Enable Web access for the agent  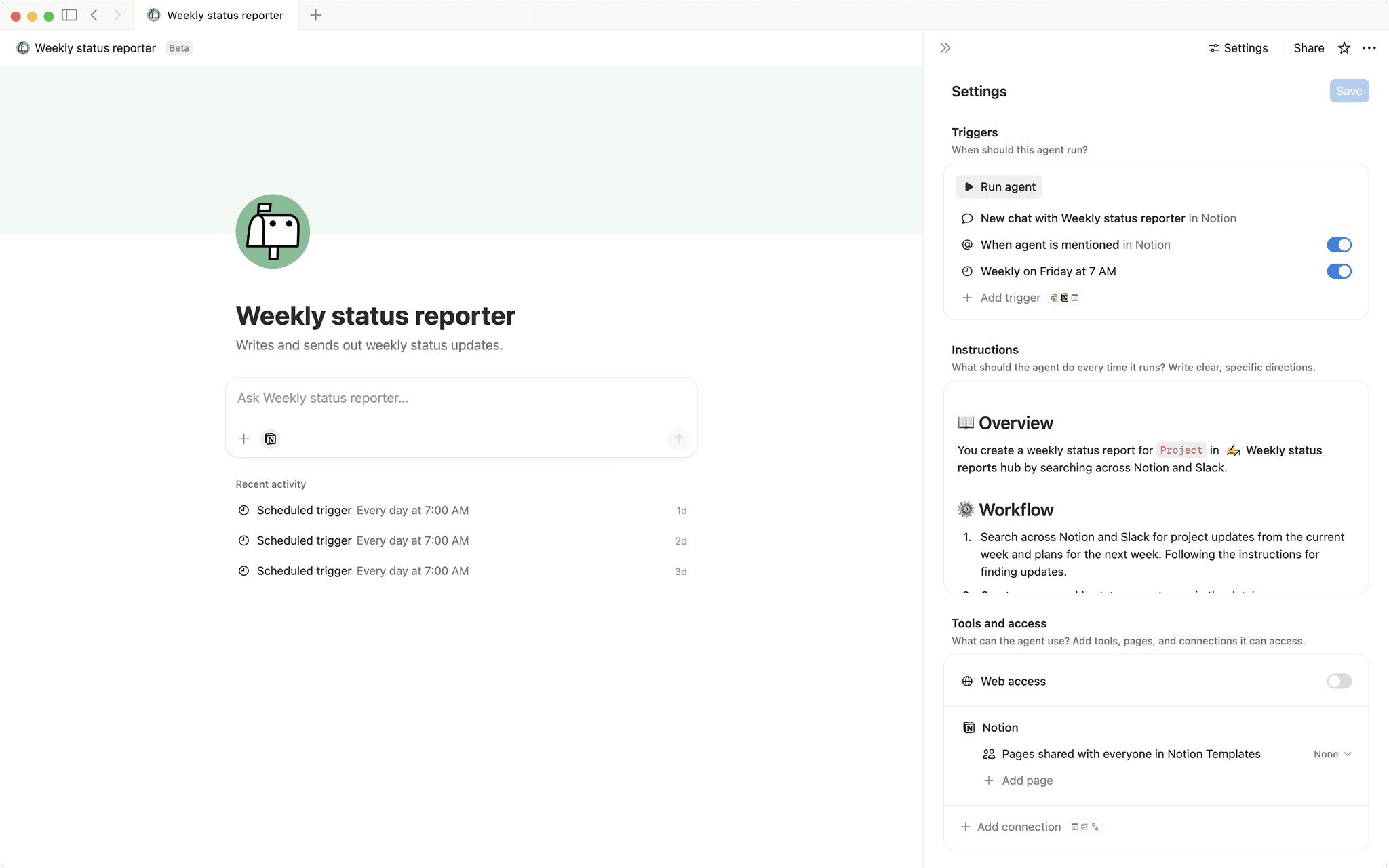pos(1337,681)
